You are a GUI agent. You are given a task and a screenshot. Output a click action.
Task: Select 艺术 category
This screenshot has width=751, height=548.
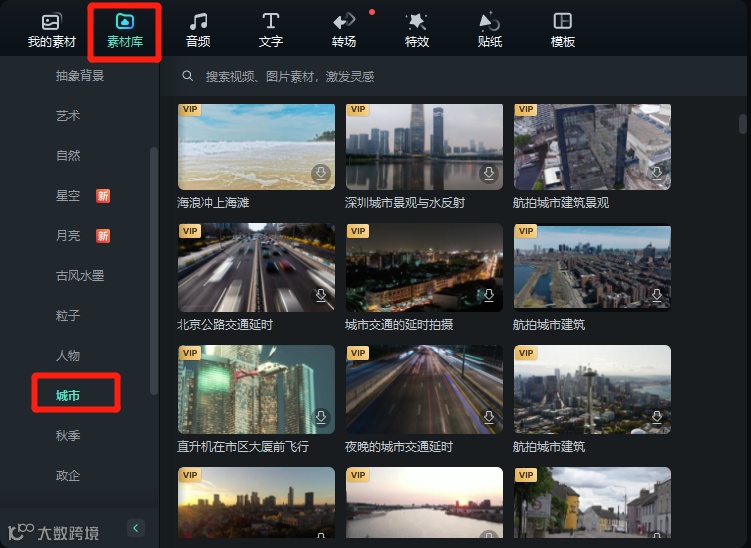click(x=68, y=115)
